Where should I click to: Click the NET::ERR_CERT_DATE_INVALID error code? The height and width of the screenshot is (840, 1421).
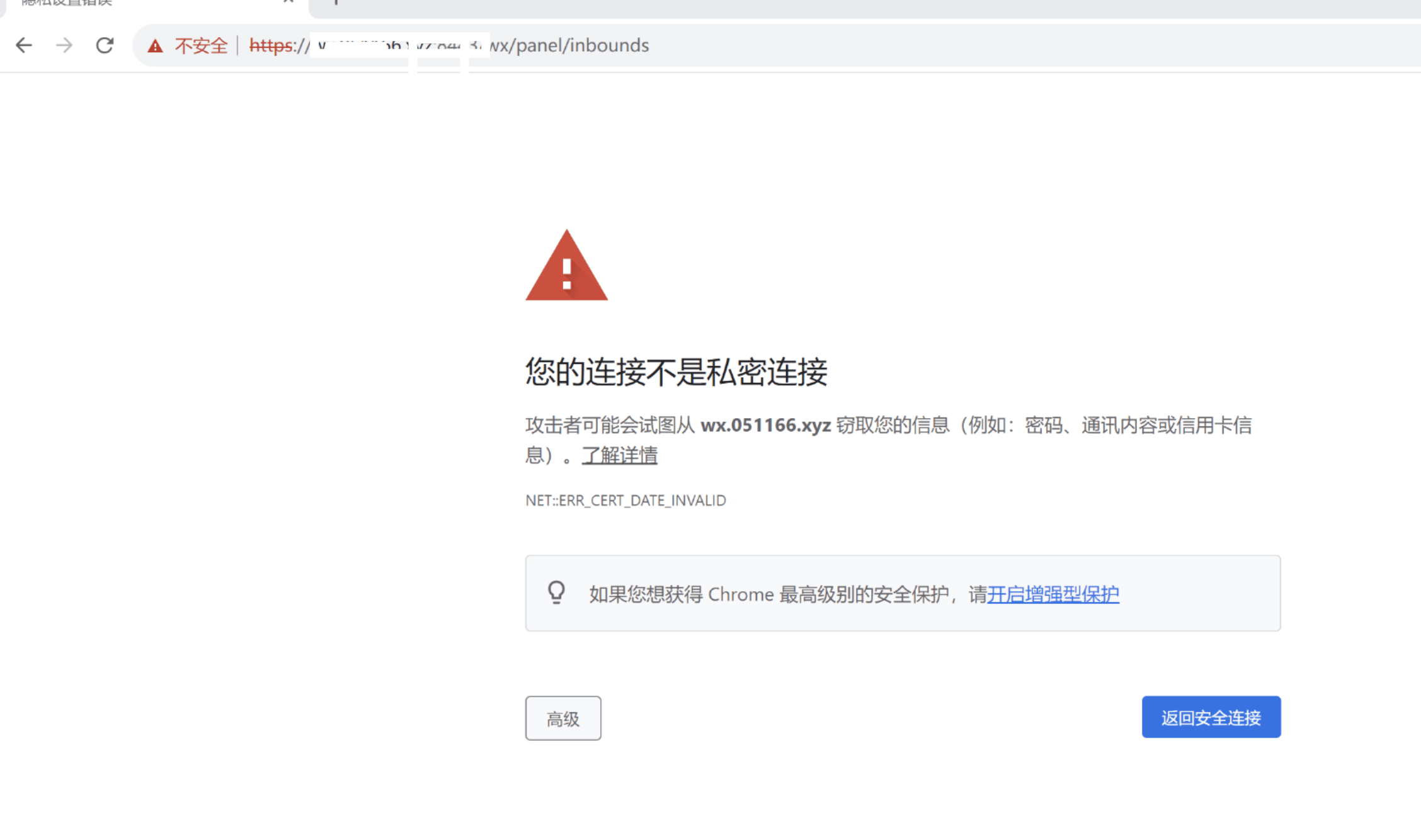click(625, 501)
